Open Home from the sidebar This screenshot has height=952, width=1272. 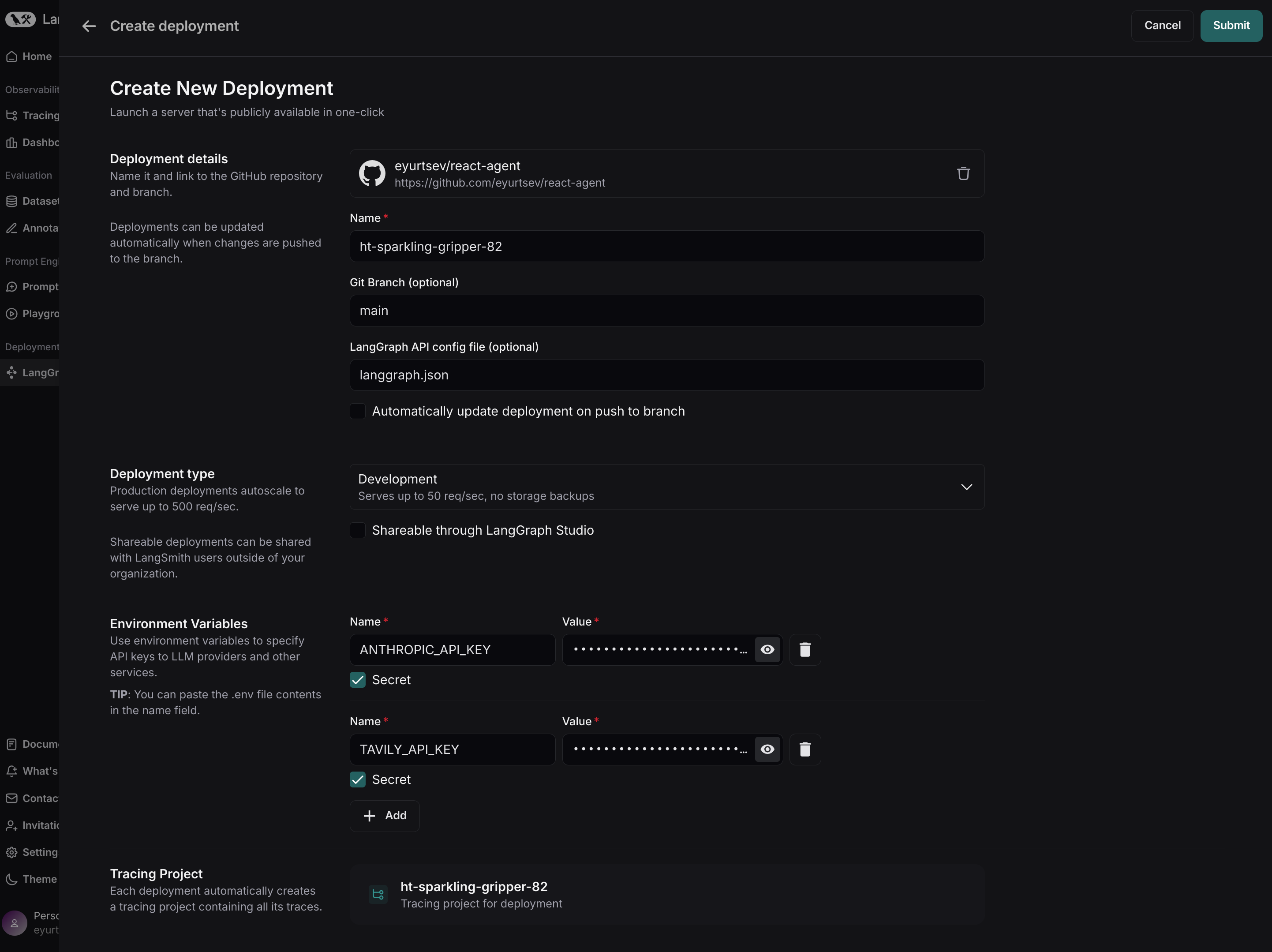click(29, 56)
